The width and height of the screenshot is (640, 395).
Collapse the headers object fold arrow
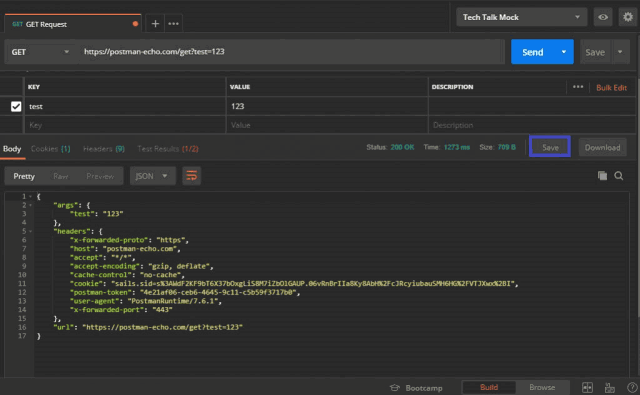click(30, 231)
